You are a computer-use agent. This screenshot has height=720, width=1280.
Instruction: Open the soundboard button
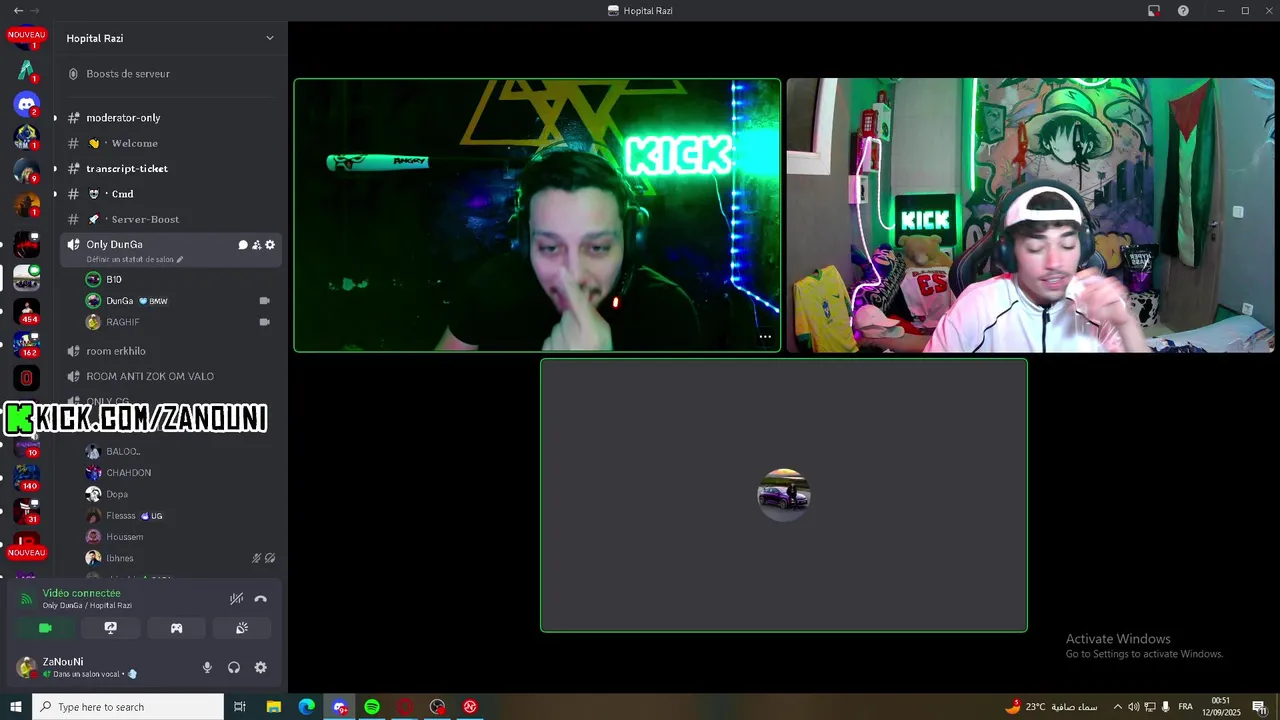[x=242, y=628]
